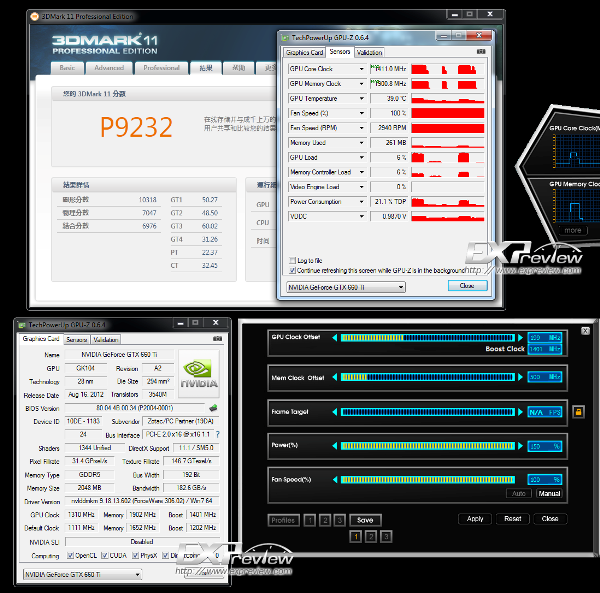
Task: Click Reset in the overclocking panel
Action: click(x=512, y=519)
